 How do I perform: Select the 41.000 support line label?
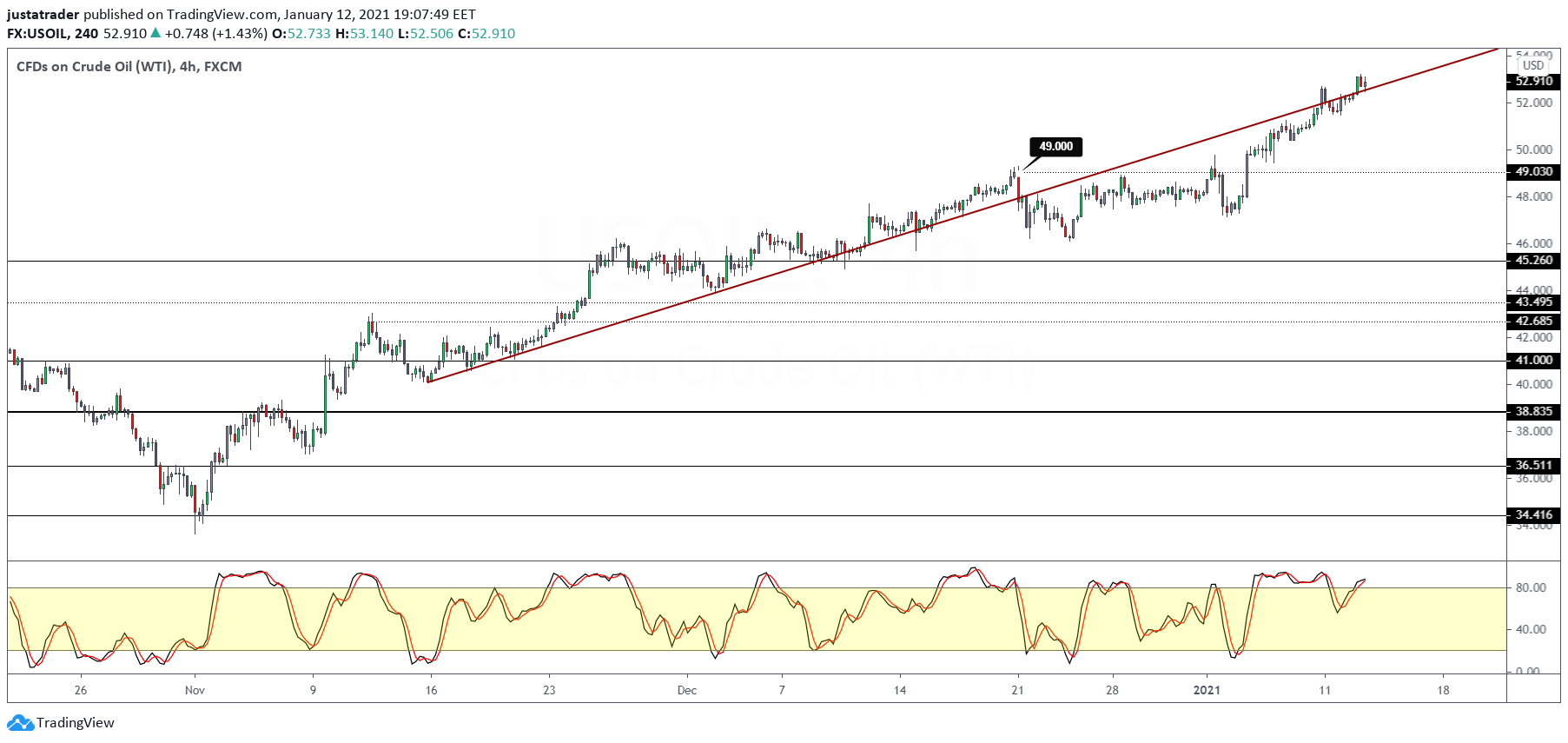1533,360
